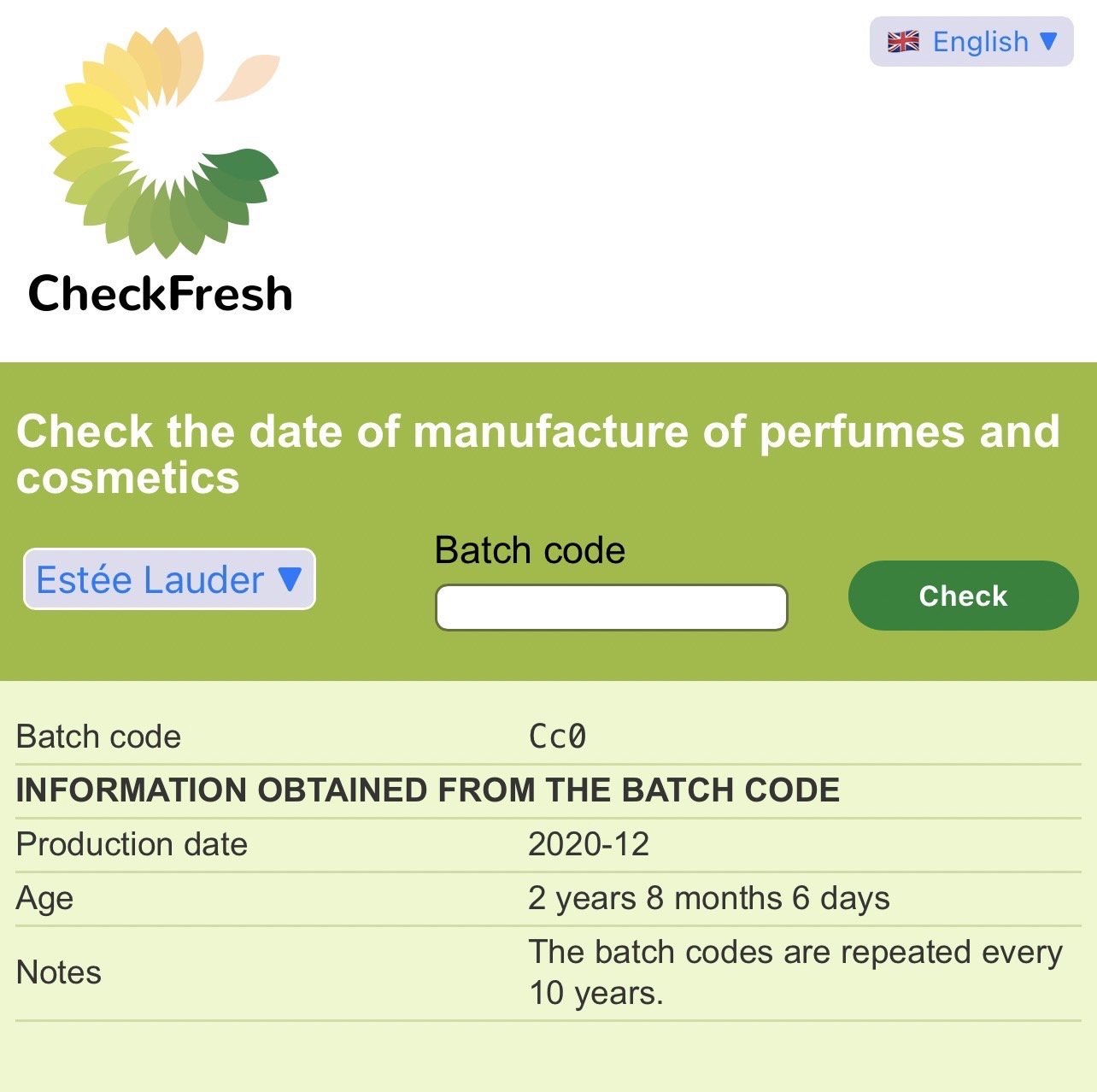Focus the Batch code input field
This screenshot has width=1097, height=1092.
point(611,608)
